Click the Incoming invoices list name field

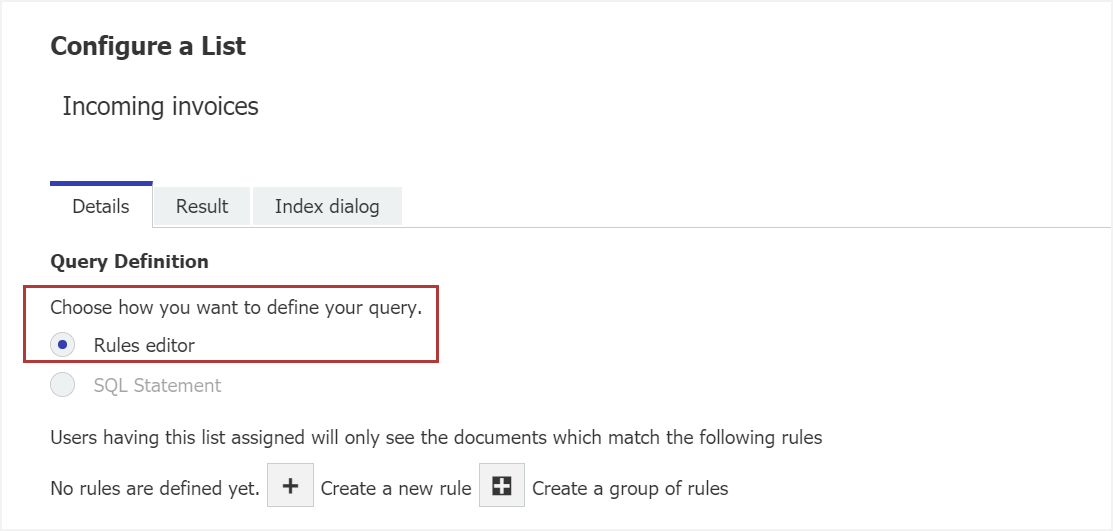pos(160,106)
